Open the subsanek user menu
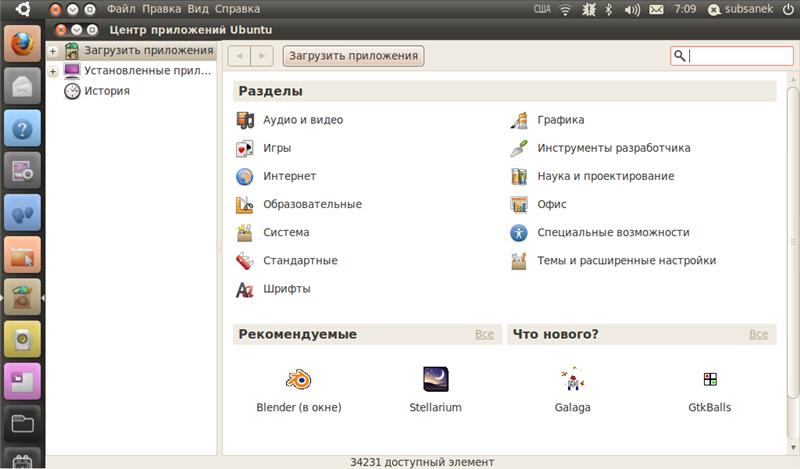The height and width of the screenshot is (469, 800). point(741,9)
